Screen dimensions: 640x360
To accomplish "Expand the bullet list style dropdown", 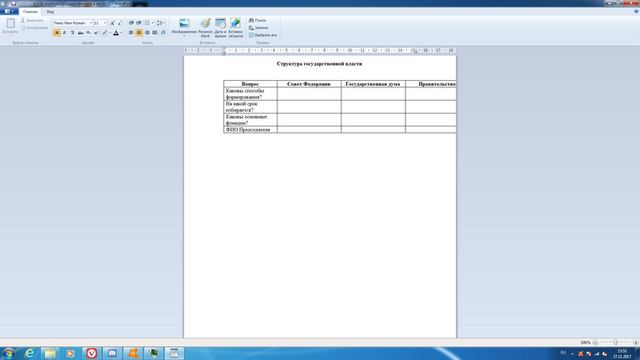I will [x=153, y=23].
